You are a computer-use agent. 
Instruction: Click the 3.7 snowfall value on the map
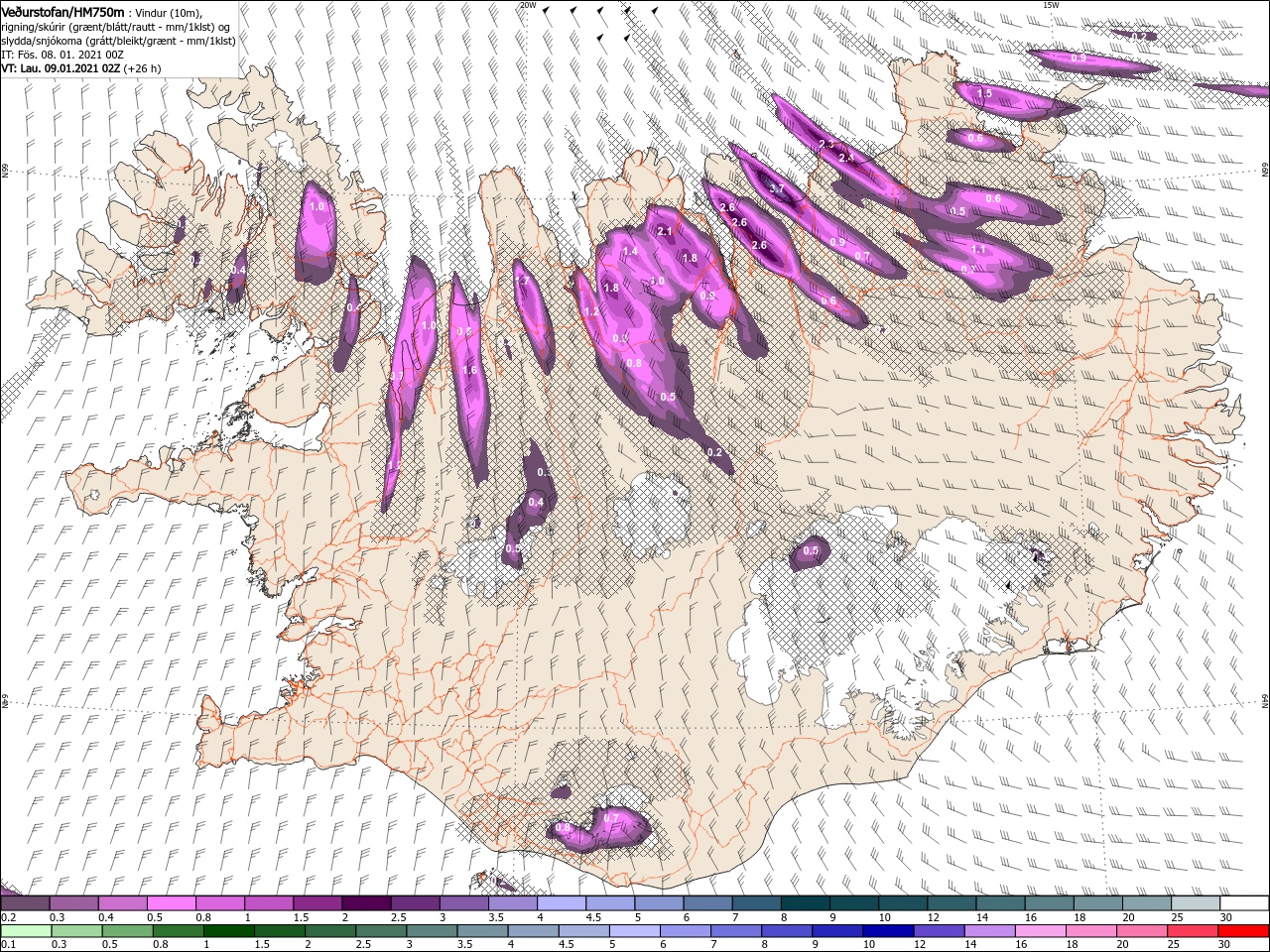click(777, 189)
